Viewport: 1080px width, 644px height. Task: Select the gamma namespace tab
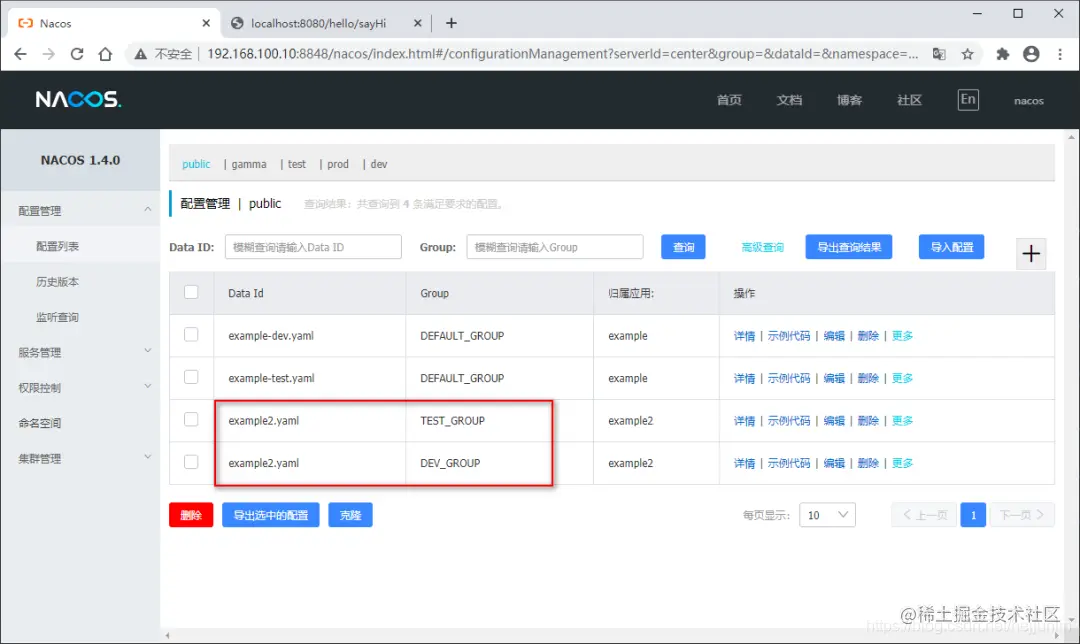coord(249,164)
